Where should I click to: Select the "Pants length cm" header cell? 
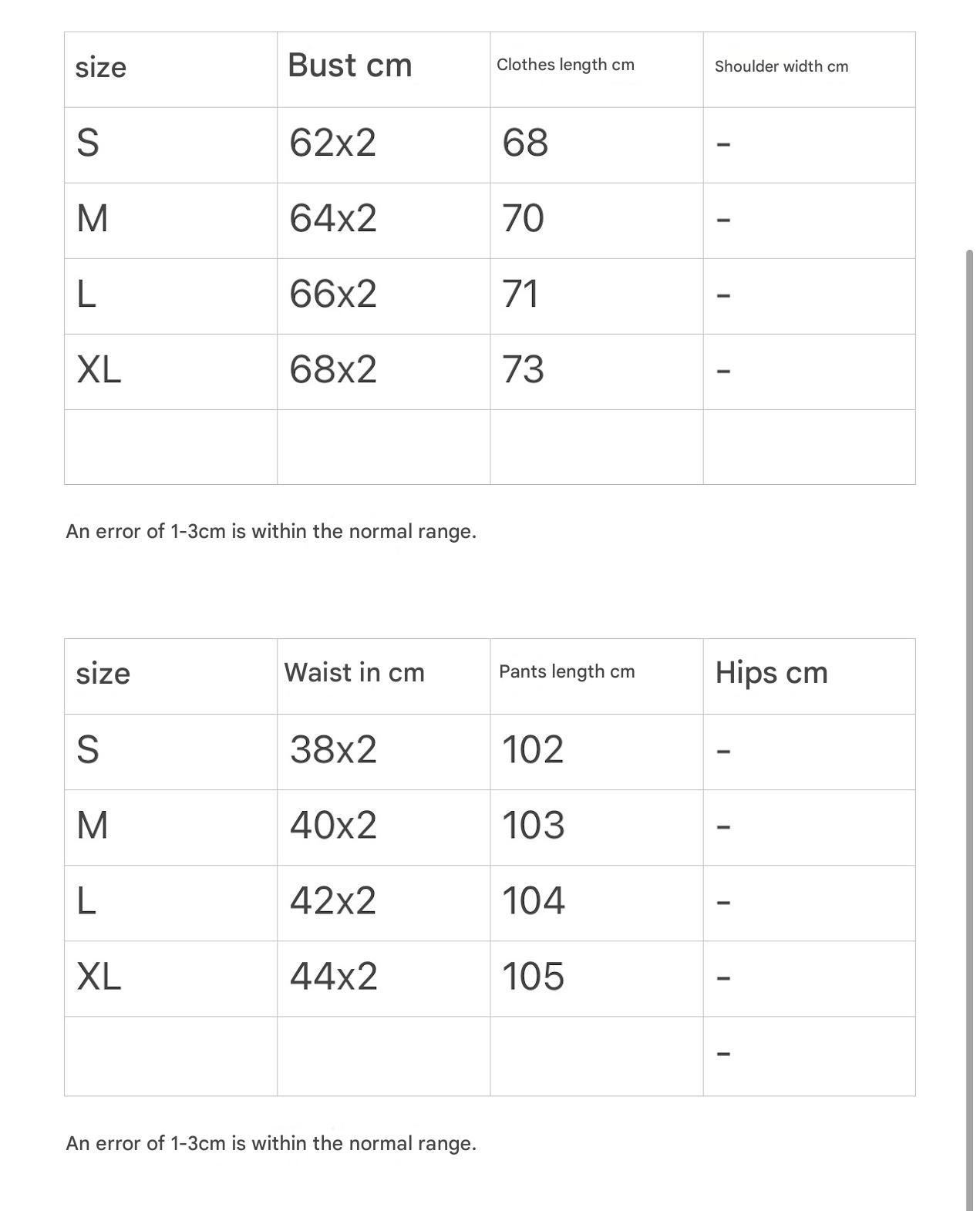pyautogui.click(x=567, y=672)
